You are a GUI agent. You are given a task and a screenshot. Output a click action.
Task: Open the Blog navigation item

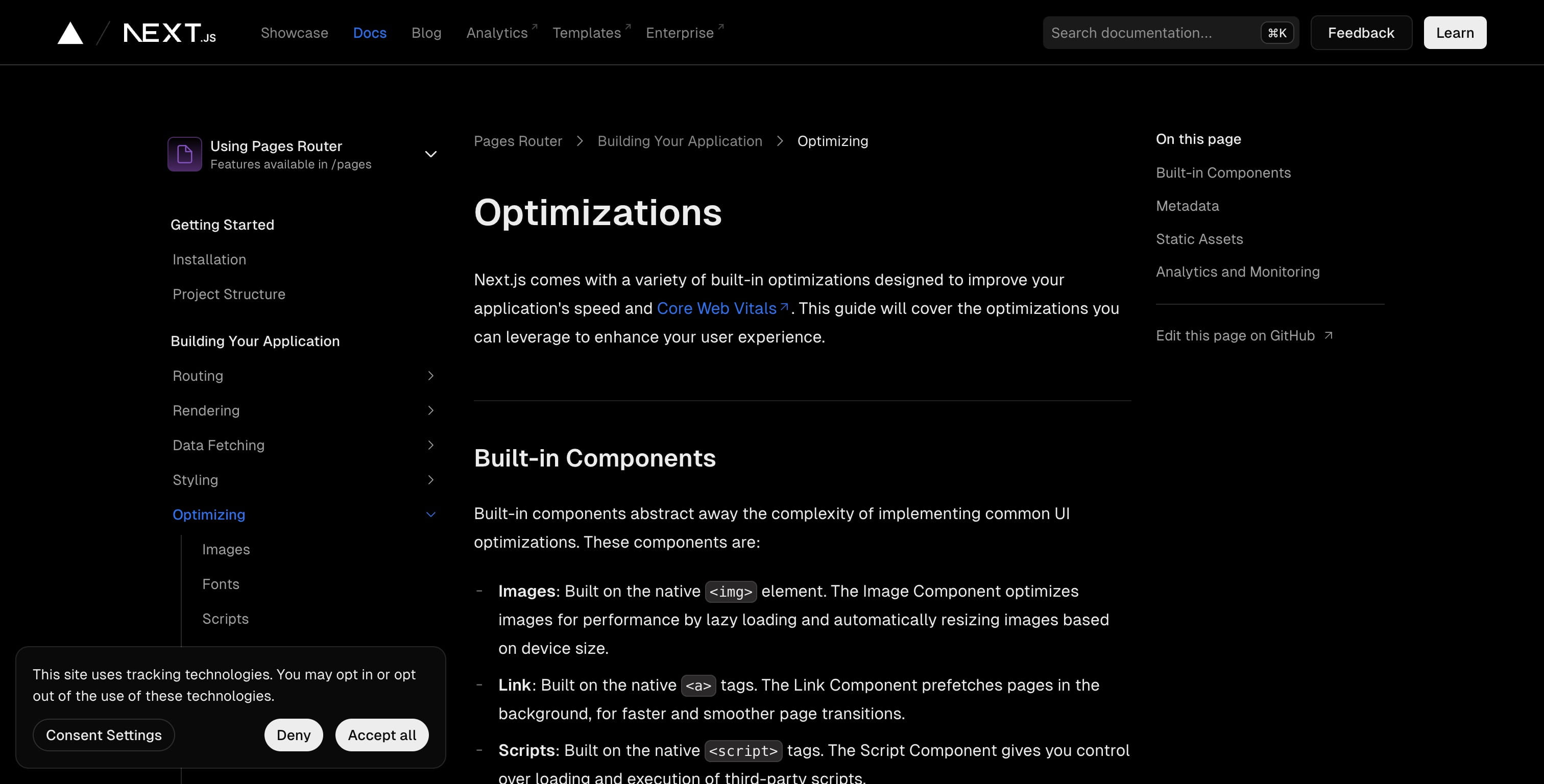point(426,32)
